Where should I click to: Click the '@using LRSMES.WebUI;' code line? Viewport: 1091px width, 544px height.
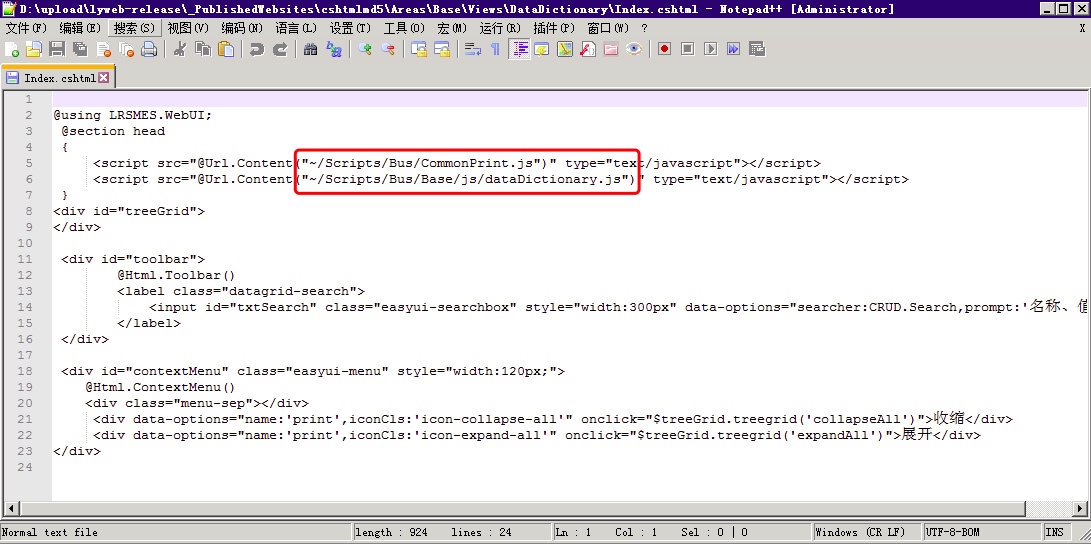132,115
